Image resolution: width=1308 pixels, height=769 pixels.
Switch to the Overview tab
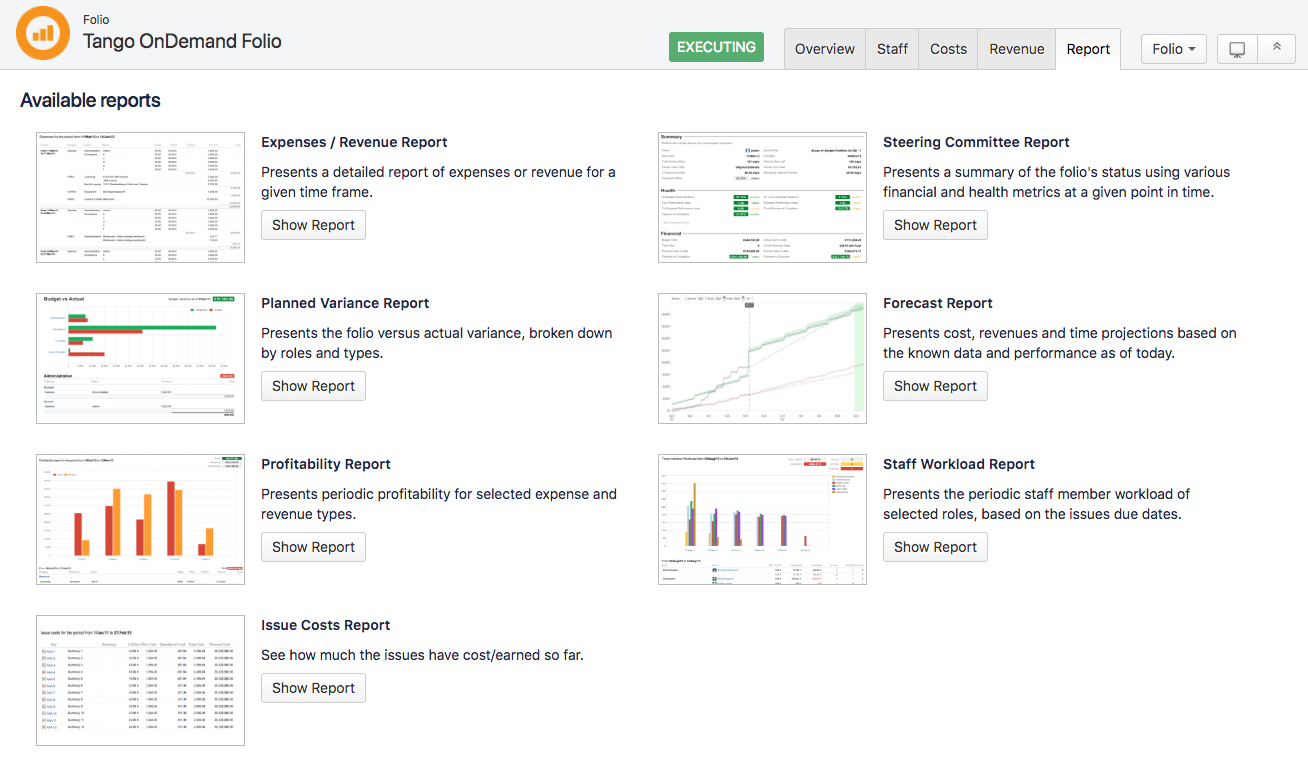(x=824, y=49)
